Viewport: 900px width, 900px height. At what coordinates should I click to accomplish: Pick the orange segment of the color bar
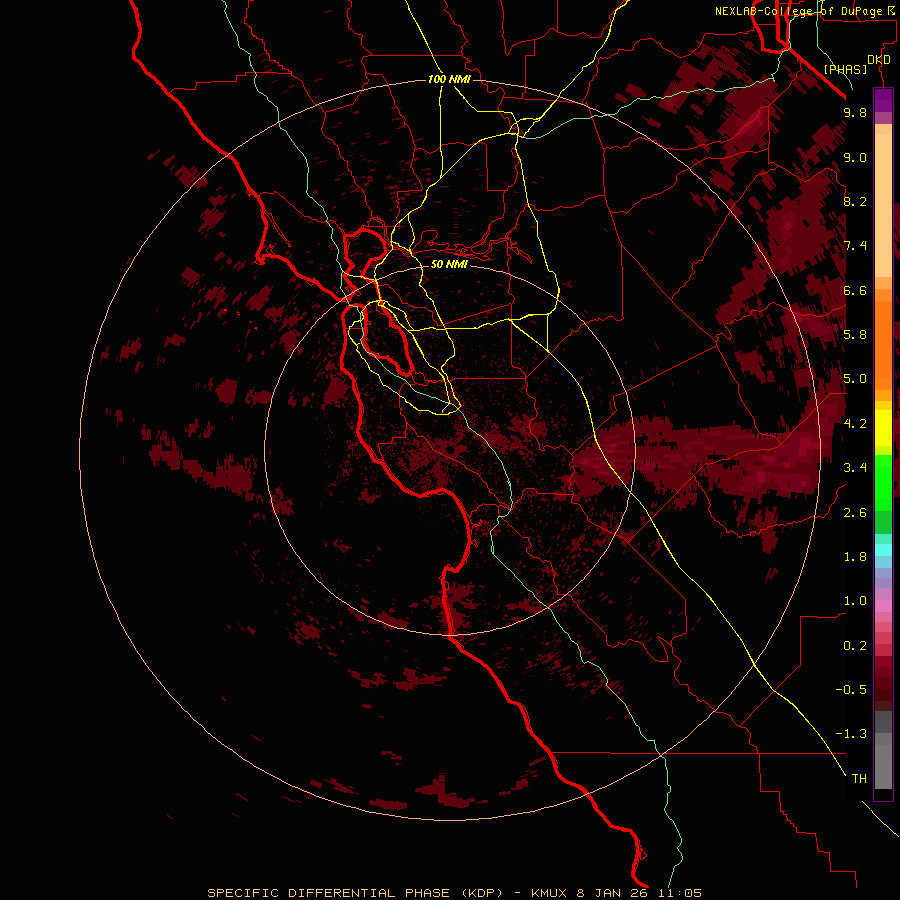coord(883,345)
